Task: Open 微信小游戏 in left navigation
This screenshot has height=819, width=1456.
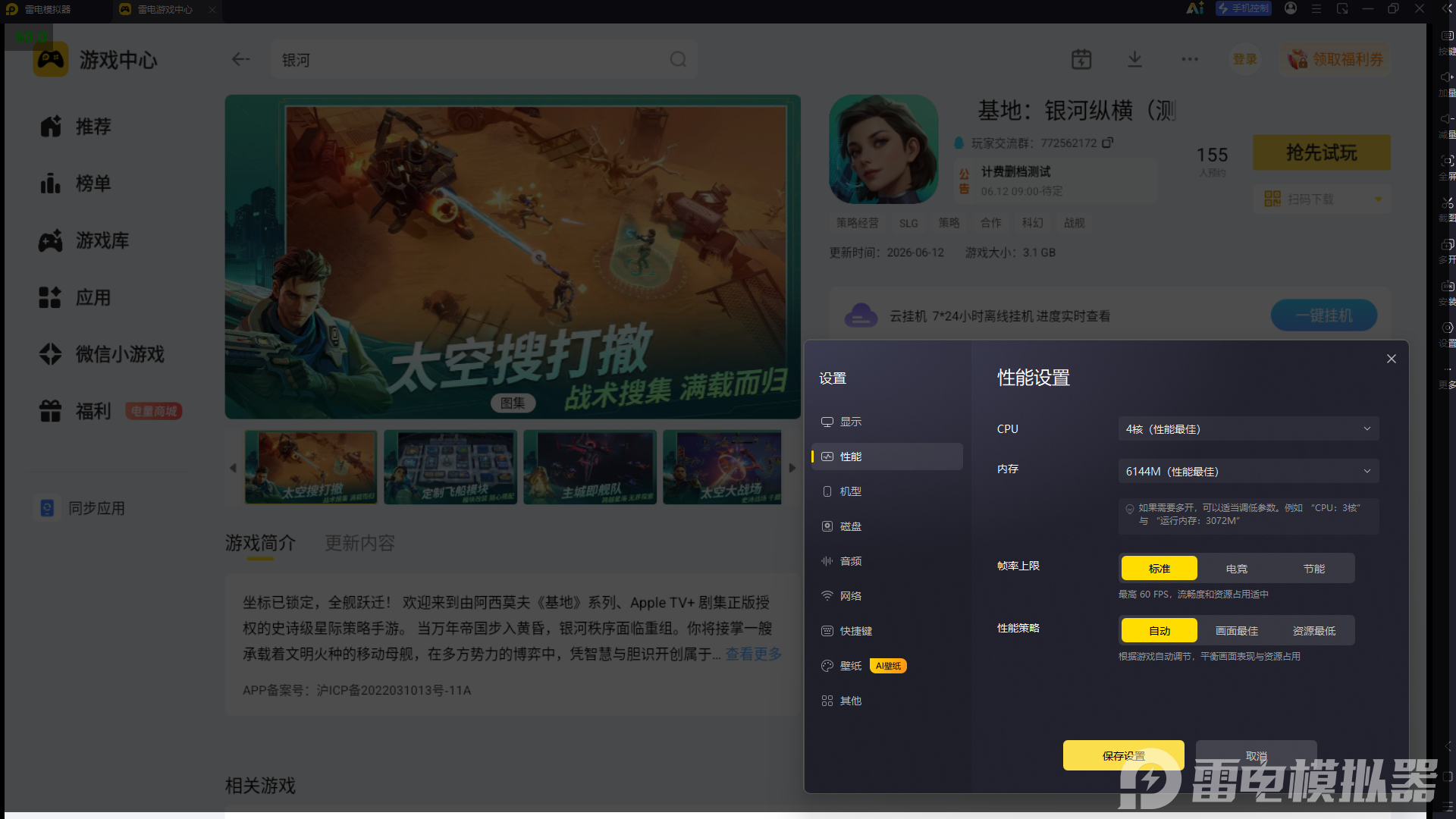Action: click(102, 354)
